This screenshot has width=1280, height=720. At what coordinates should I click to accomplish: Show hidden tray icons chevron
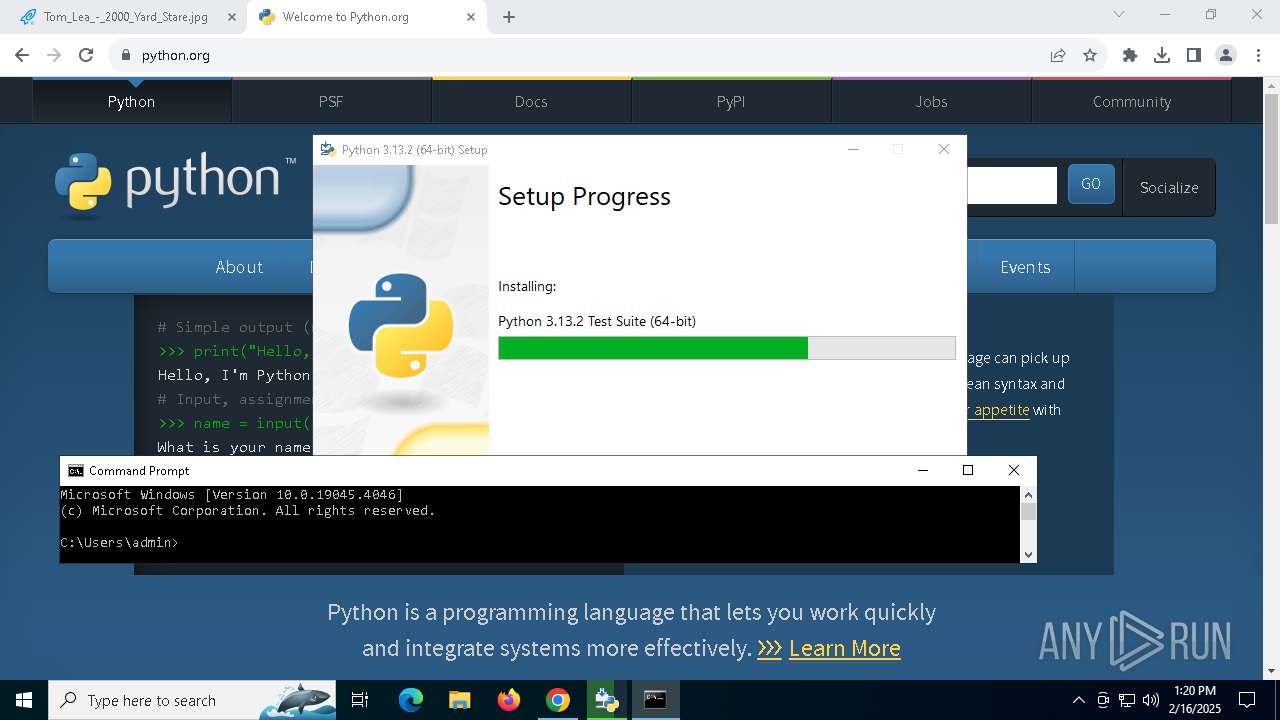(1078, 700)
